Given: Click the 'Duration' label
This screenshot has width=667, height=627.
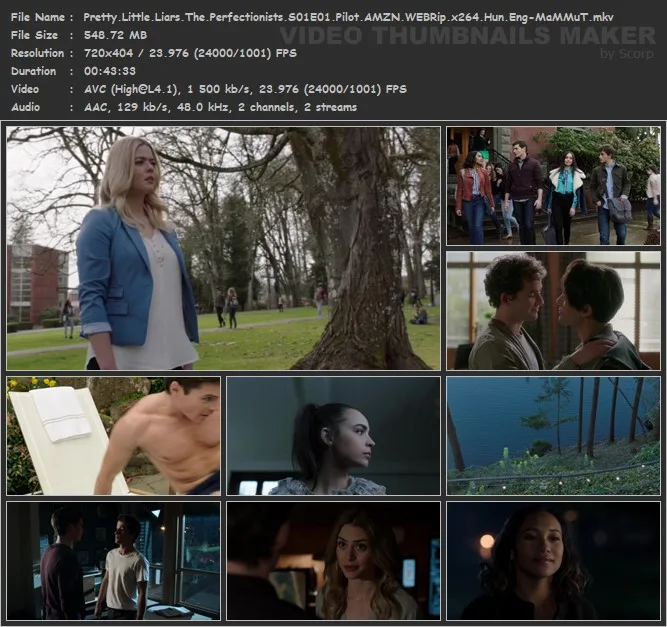Looking at the screenshot, I should click(x=33, y=71).
